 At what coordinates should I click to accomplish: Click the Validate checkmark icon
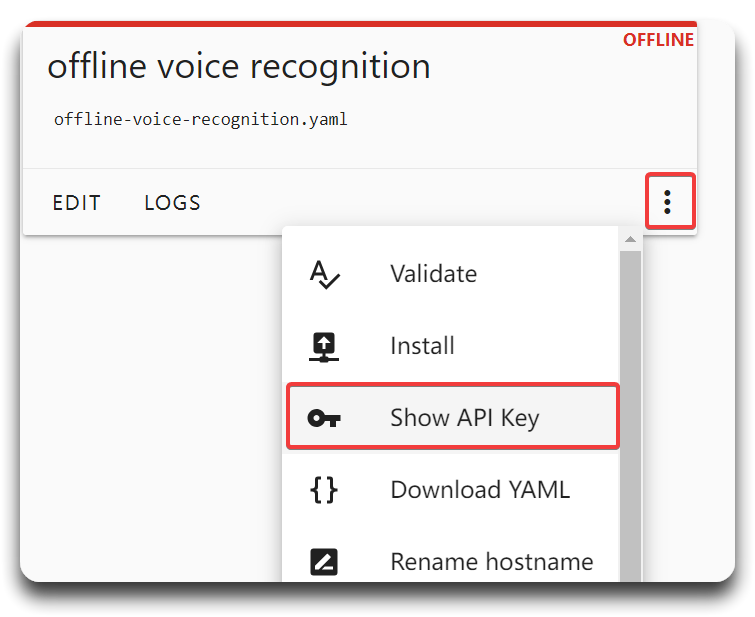(x=324, y=274)
